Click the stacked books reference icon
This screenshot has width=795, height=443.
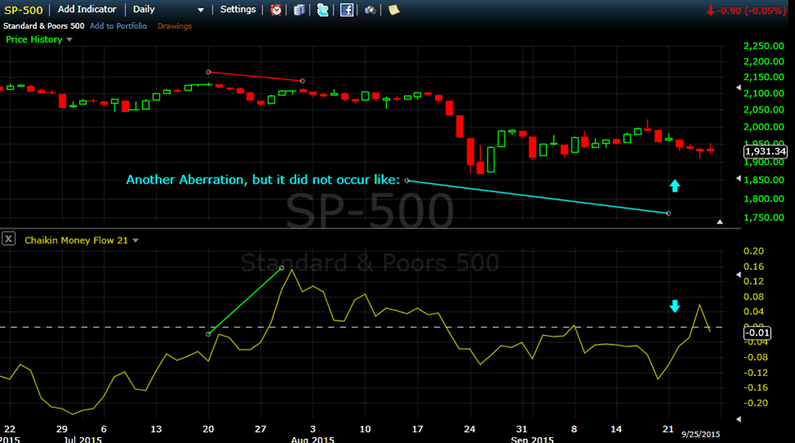299,10
